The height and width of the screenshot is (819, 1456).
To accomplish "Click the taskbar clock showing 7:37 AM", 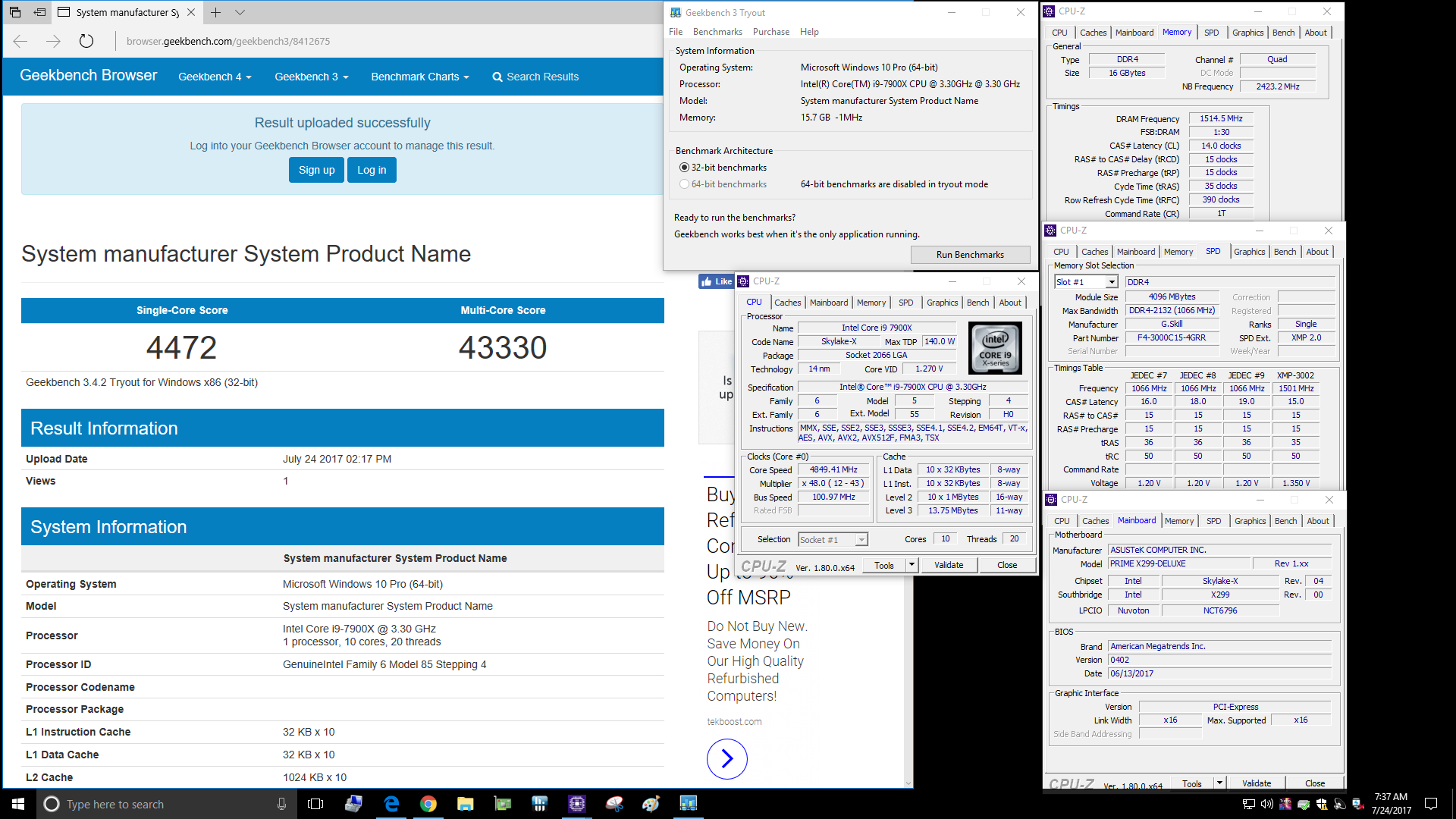I will coord(1391,804).
